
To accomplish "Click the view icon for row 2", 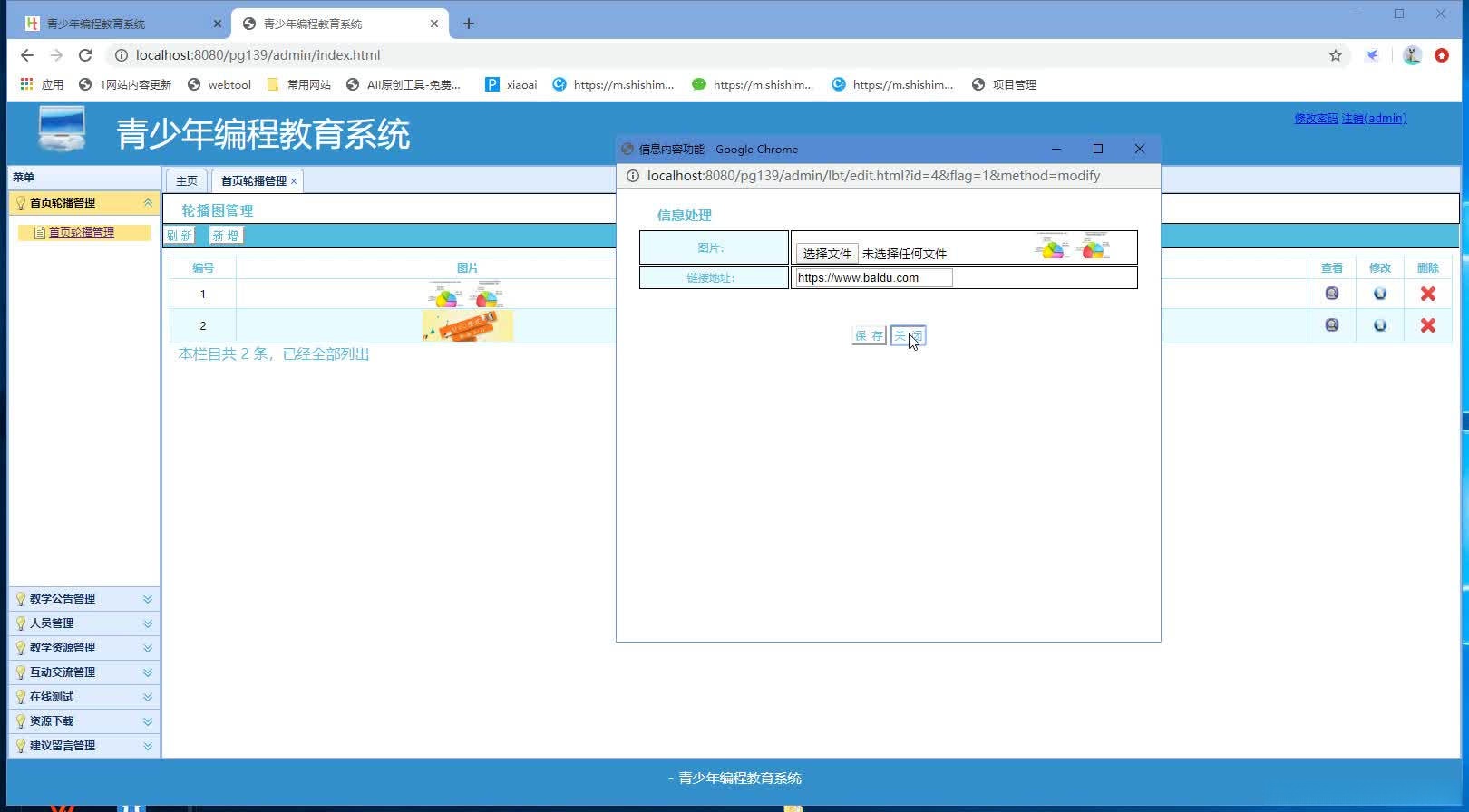I will [1331, 325].
